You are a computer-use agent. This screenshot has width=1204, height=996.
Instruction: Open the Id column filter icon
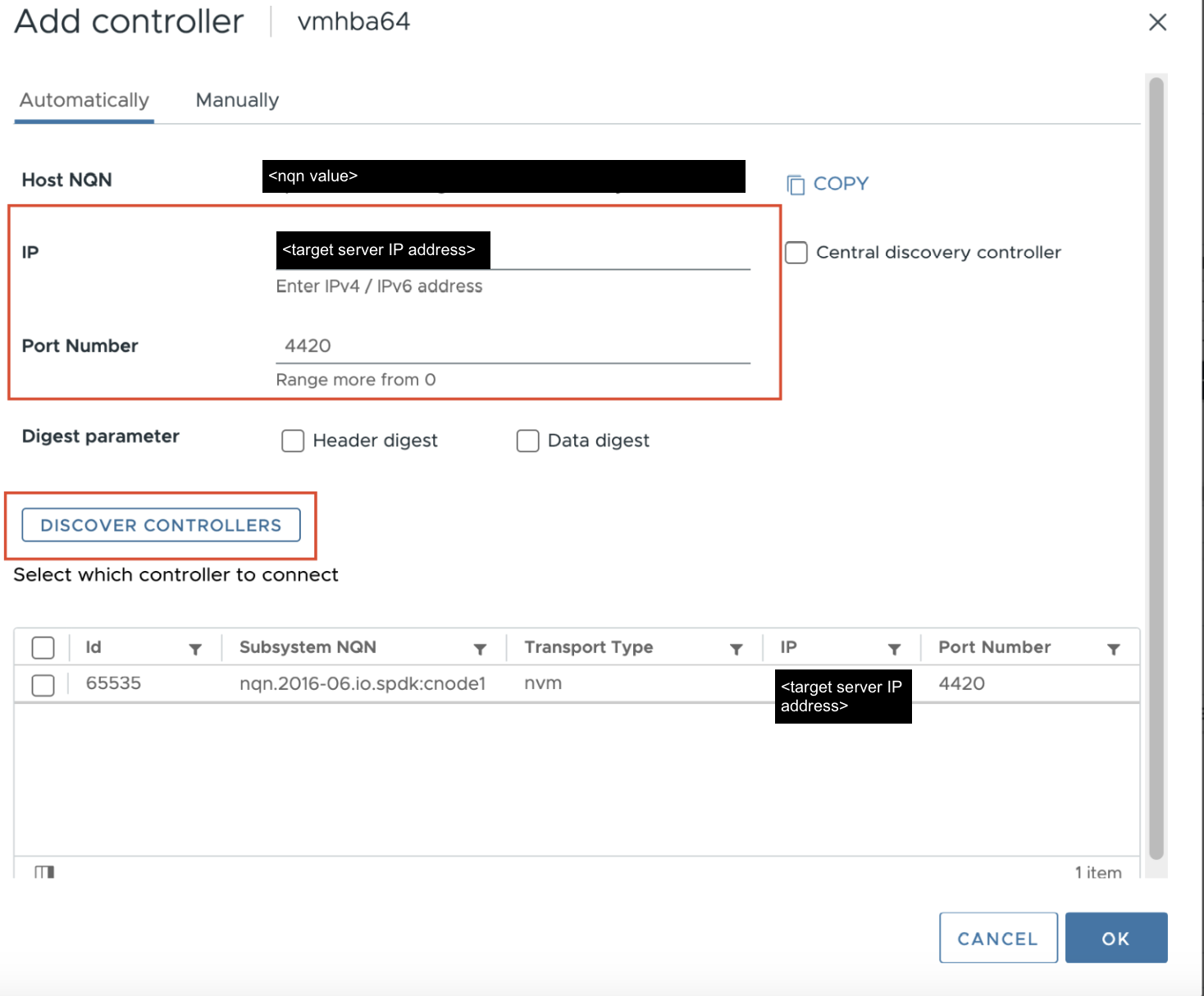(x=195, y=649)
